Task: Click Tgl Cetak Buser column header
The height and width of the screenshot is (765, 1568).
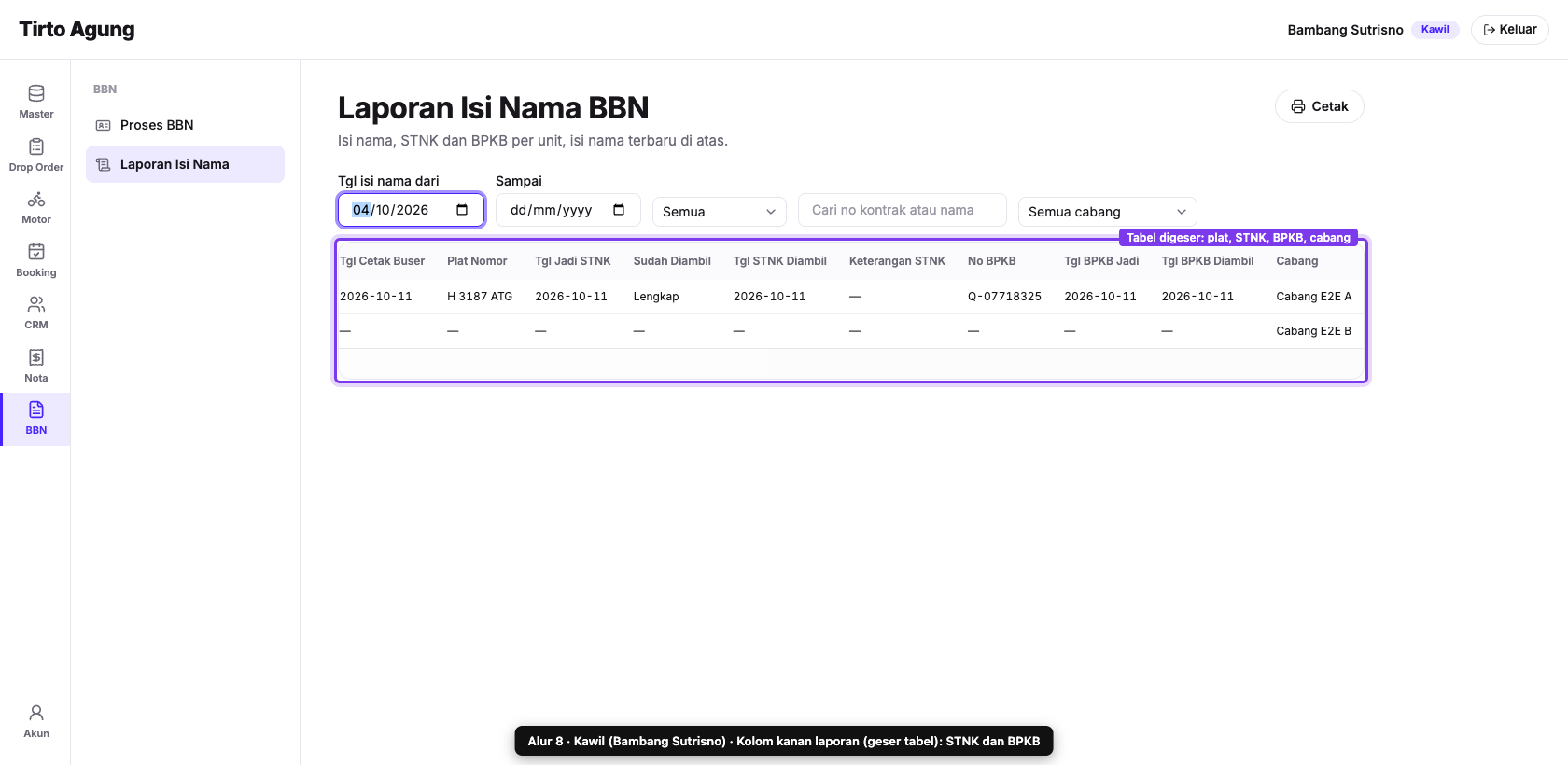Action: (x=383, y=261)
